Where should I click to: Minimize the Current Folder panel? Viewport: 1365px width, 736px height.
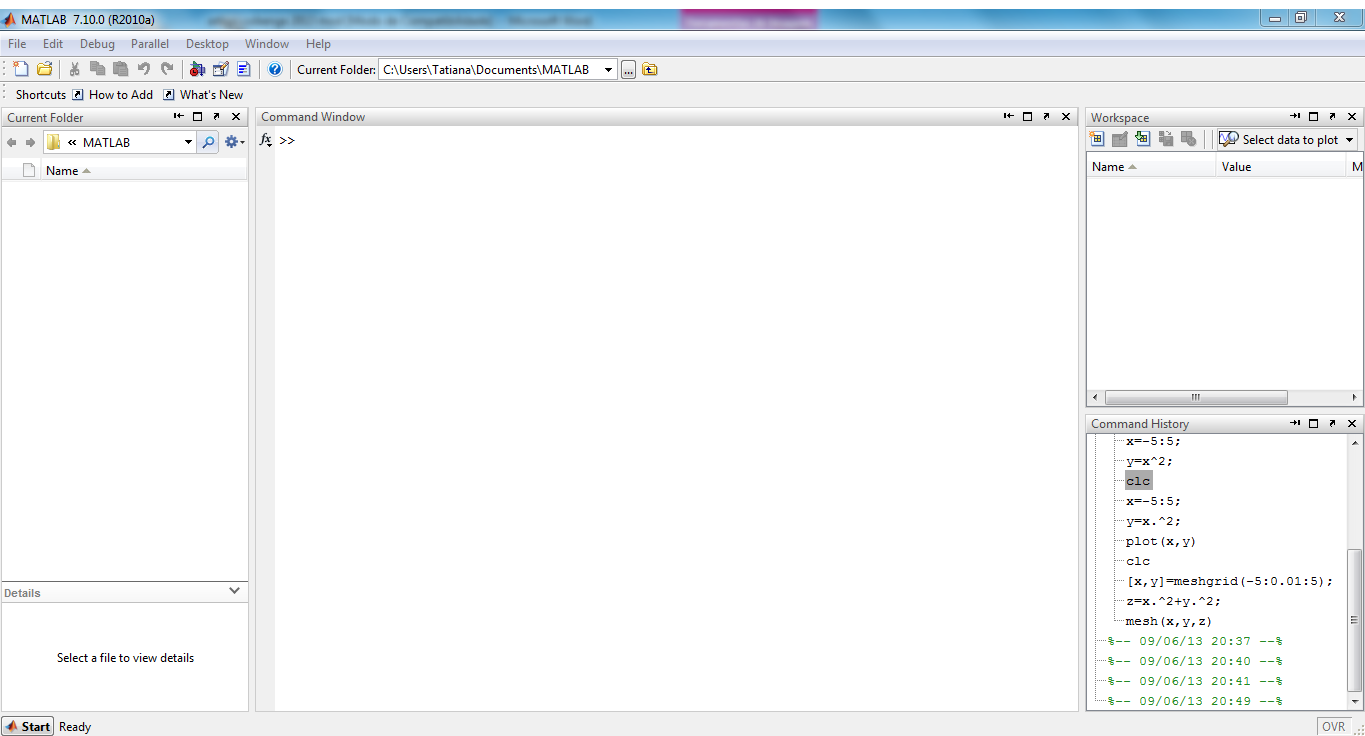click(179, 117)
